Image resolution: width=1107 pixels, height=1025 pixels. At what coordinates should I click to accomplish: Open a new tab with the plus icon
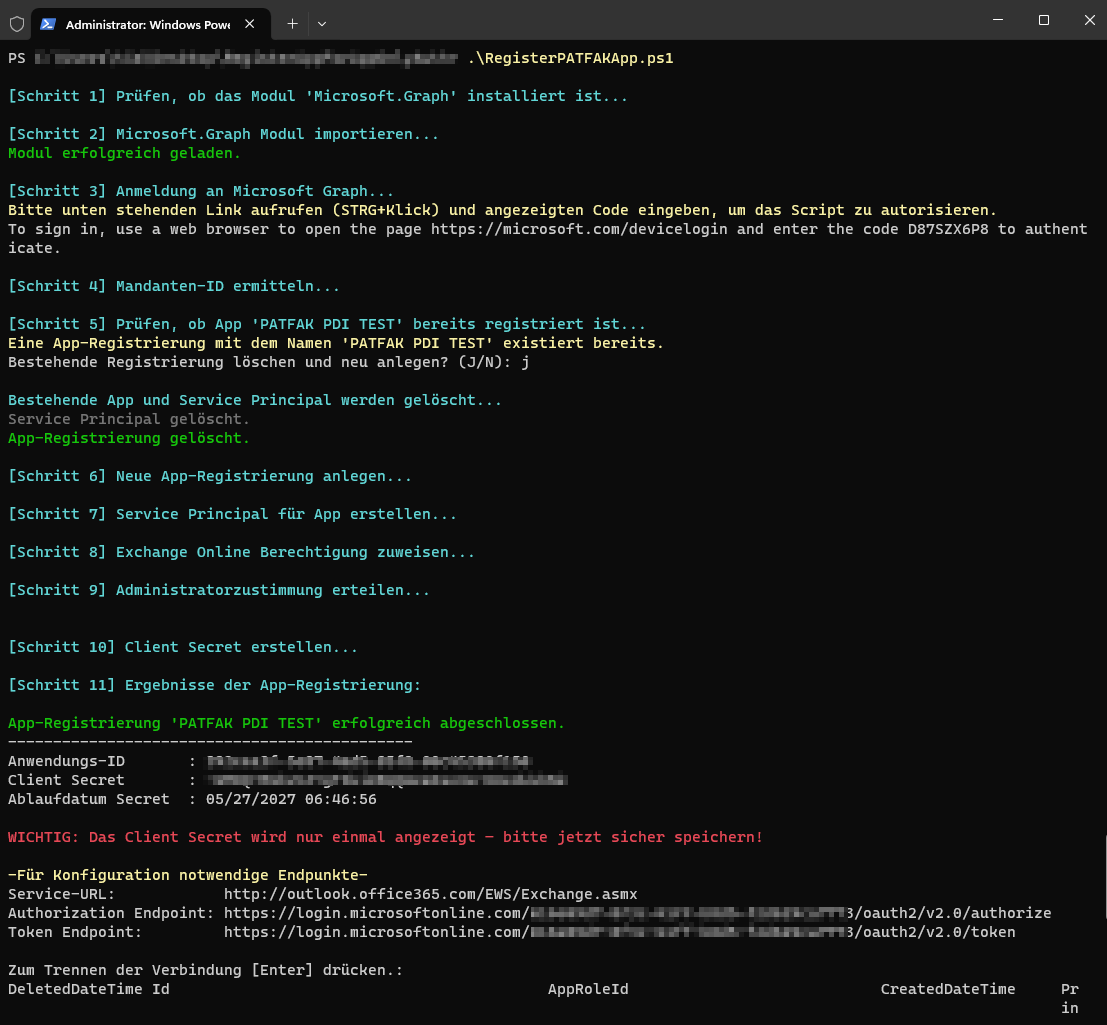click(x=292, y=23)
